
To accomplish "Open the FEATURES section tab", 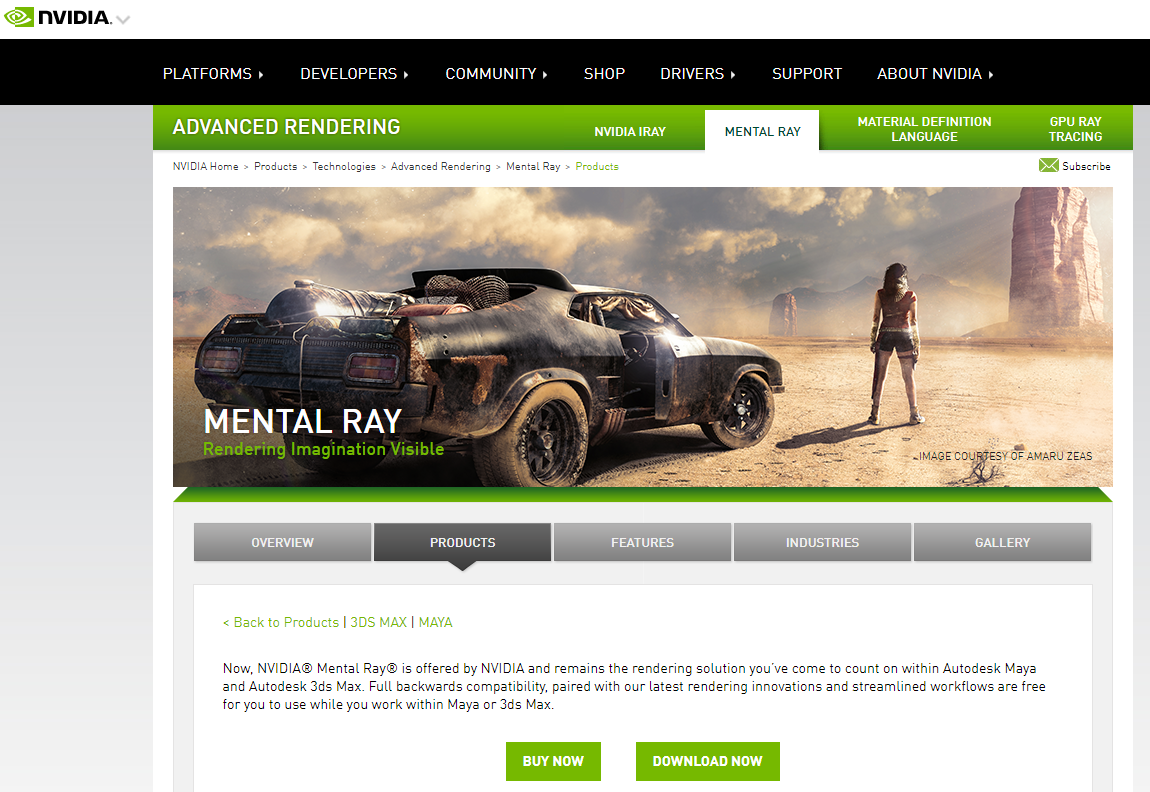I will click(642, 542).
